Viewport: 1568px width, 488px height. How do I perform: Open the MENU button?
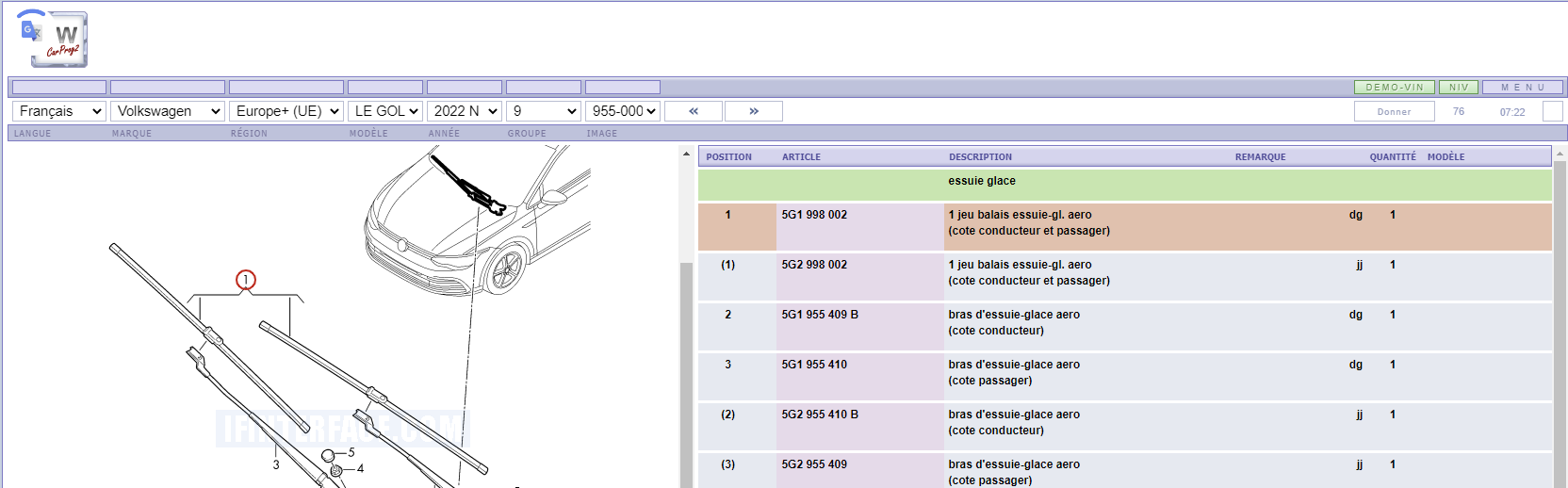1523,87
